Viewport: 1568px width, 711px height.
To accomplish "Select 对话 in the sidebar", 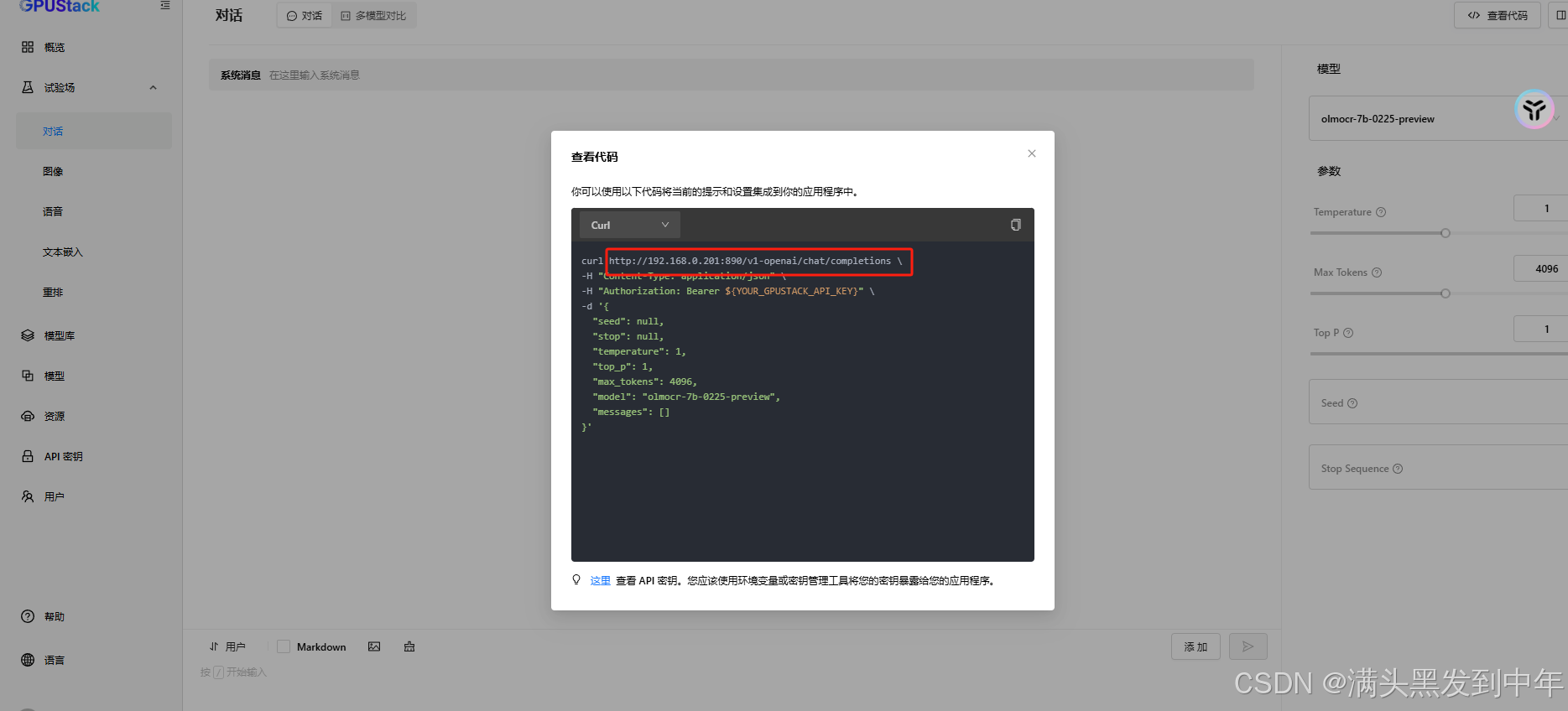I will pos(94,131).
